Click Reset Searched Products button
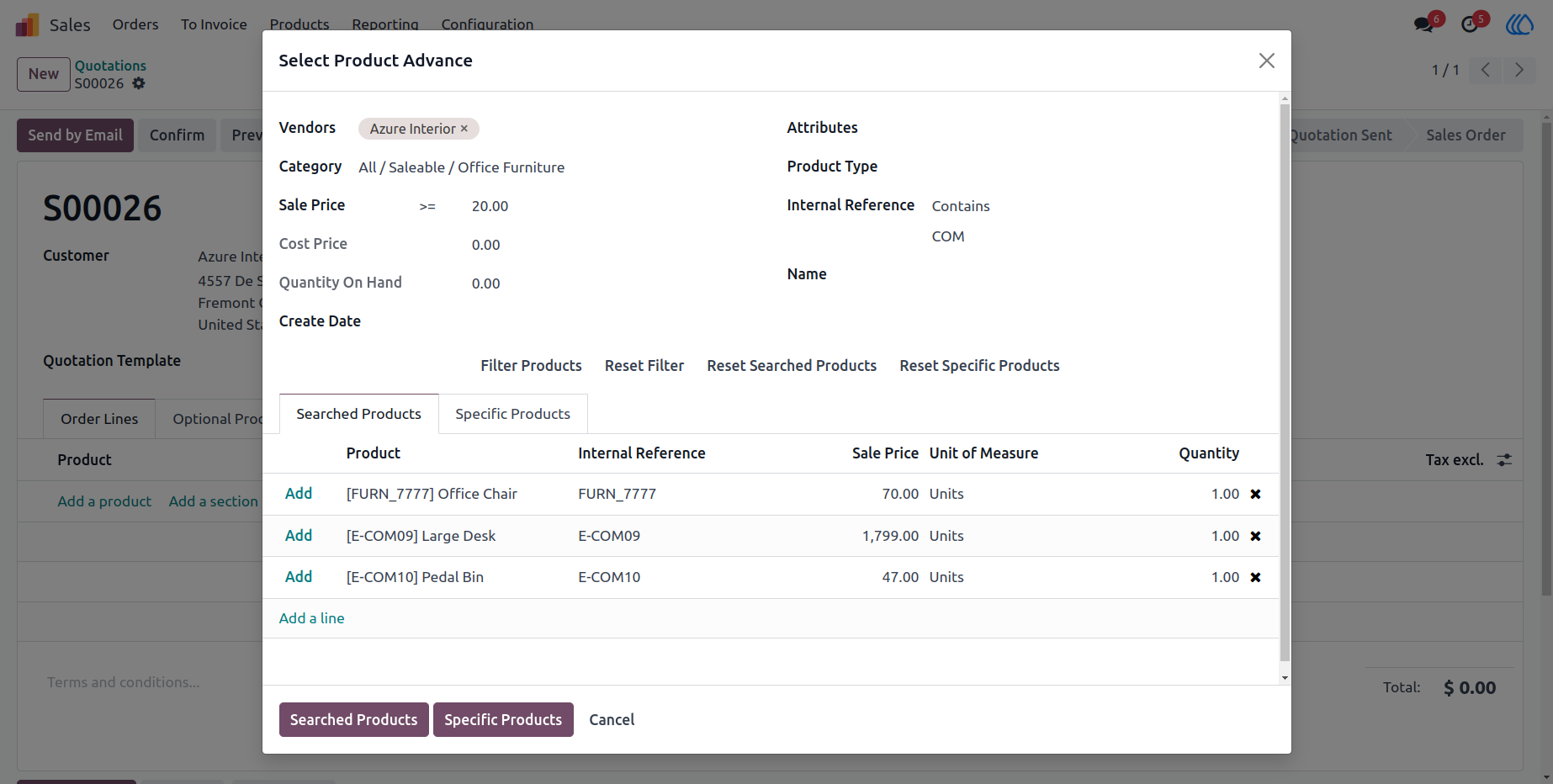 792,366
